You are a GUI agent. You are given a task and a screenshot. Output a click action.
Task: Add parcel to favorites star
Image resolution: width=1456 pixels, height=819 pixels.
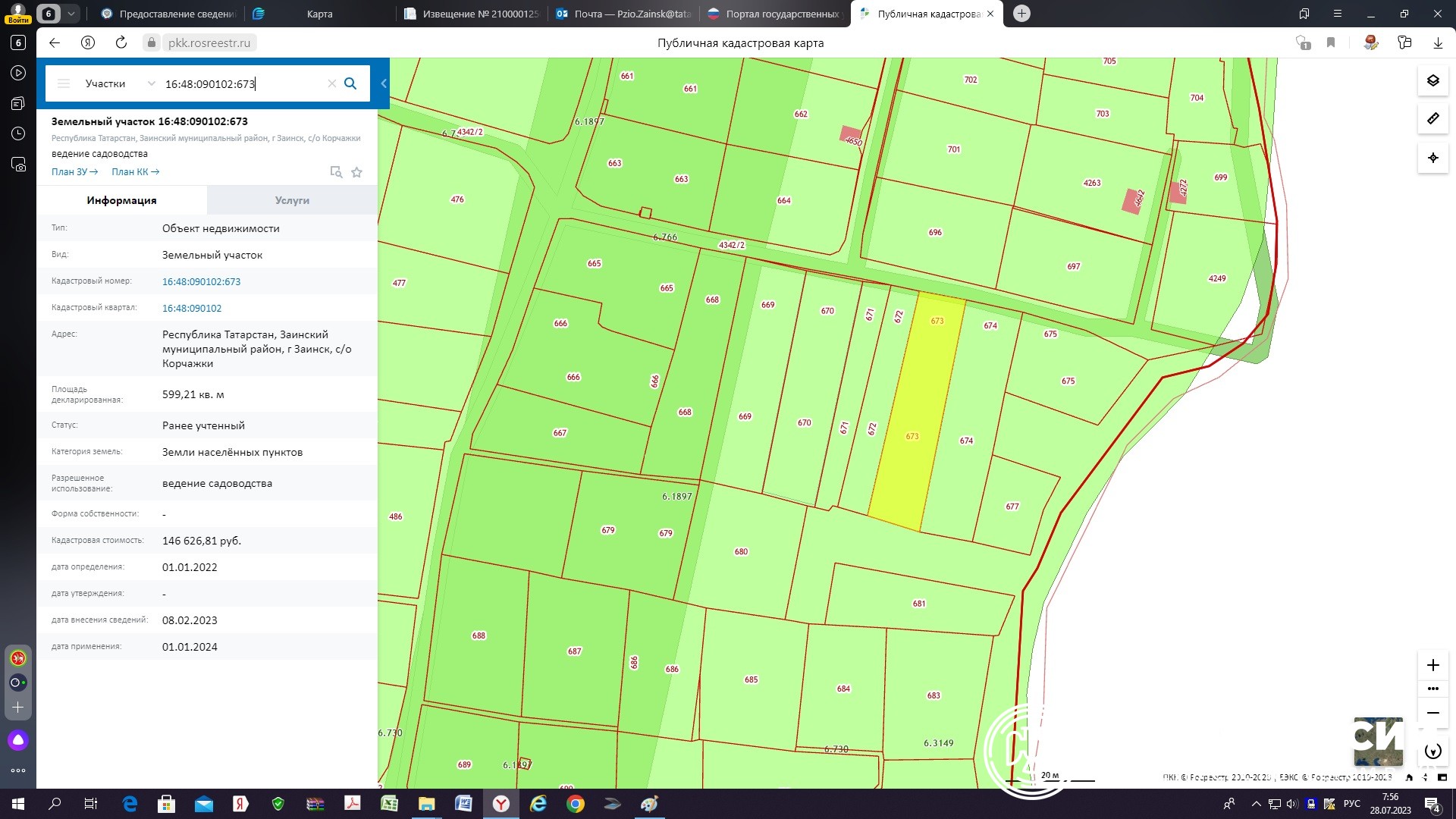coord(356,172)
